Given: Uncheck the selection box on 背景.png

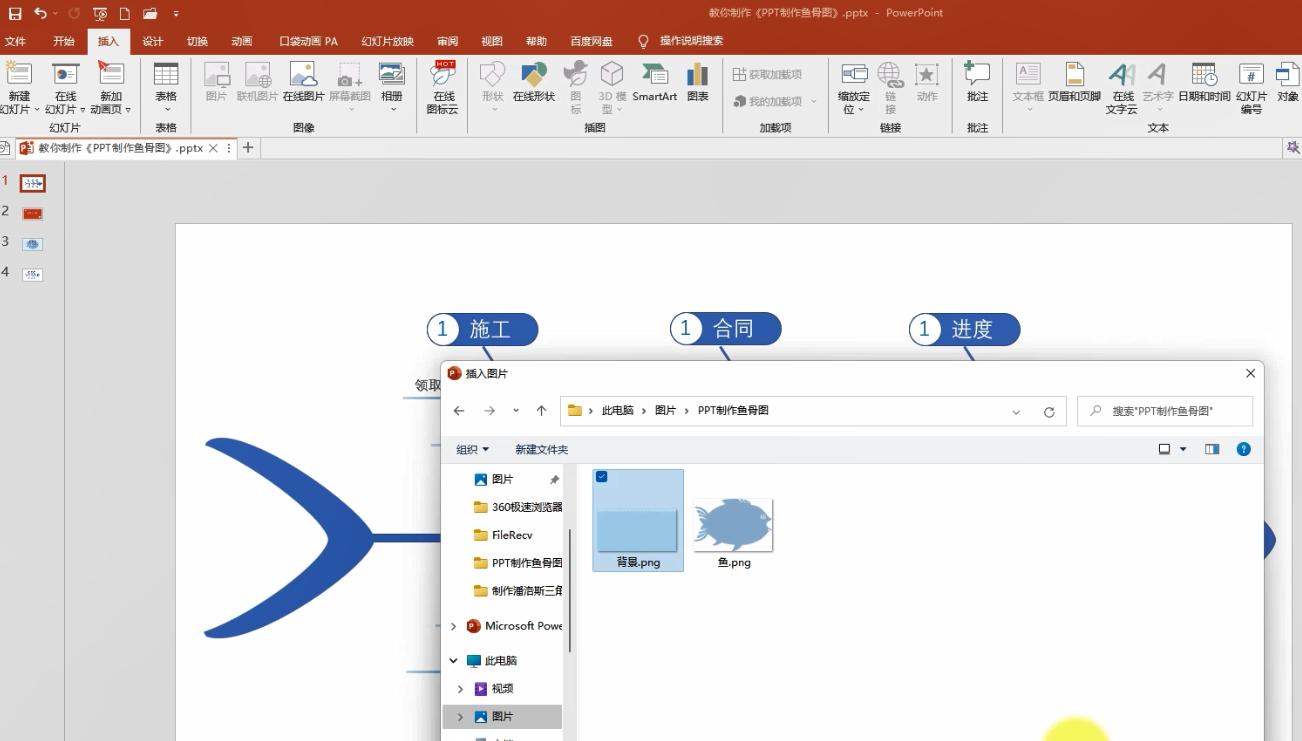Looking at the screenshot, I should pyautogui.click(x=601, y=478).
